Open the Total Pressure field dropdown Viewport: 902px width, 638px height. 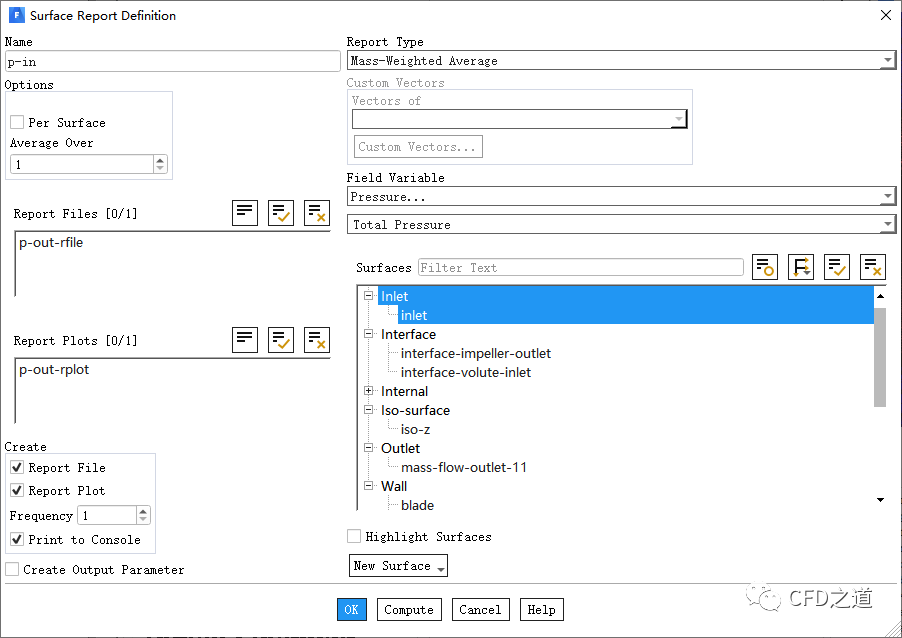tap(620, 225)
